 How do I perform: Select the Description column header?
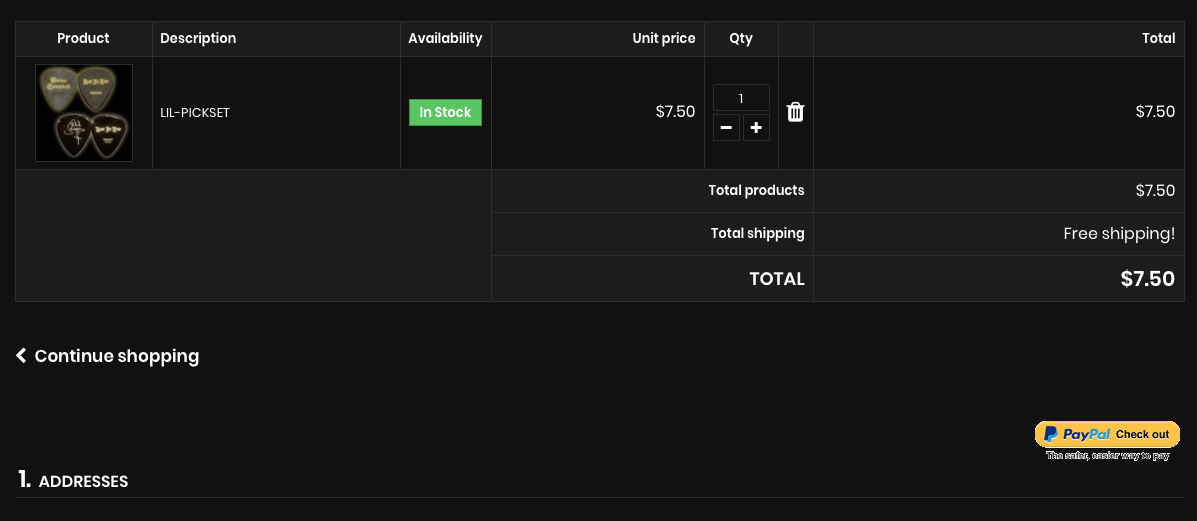coord(198,38)
